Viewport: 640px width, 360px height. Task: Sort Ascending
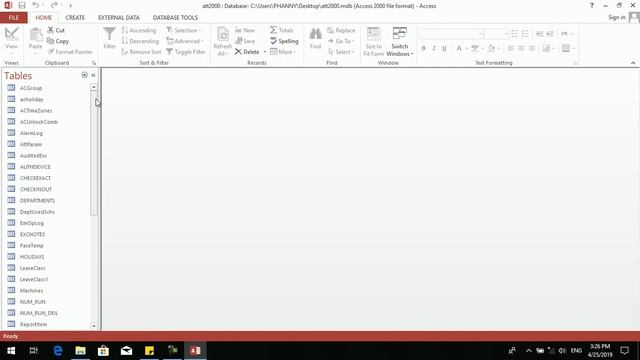click(x=139, y=30)
